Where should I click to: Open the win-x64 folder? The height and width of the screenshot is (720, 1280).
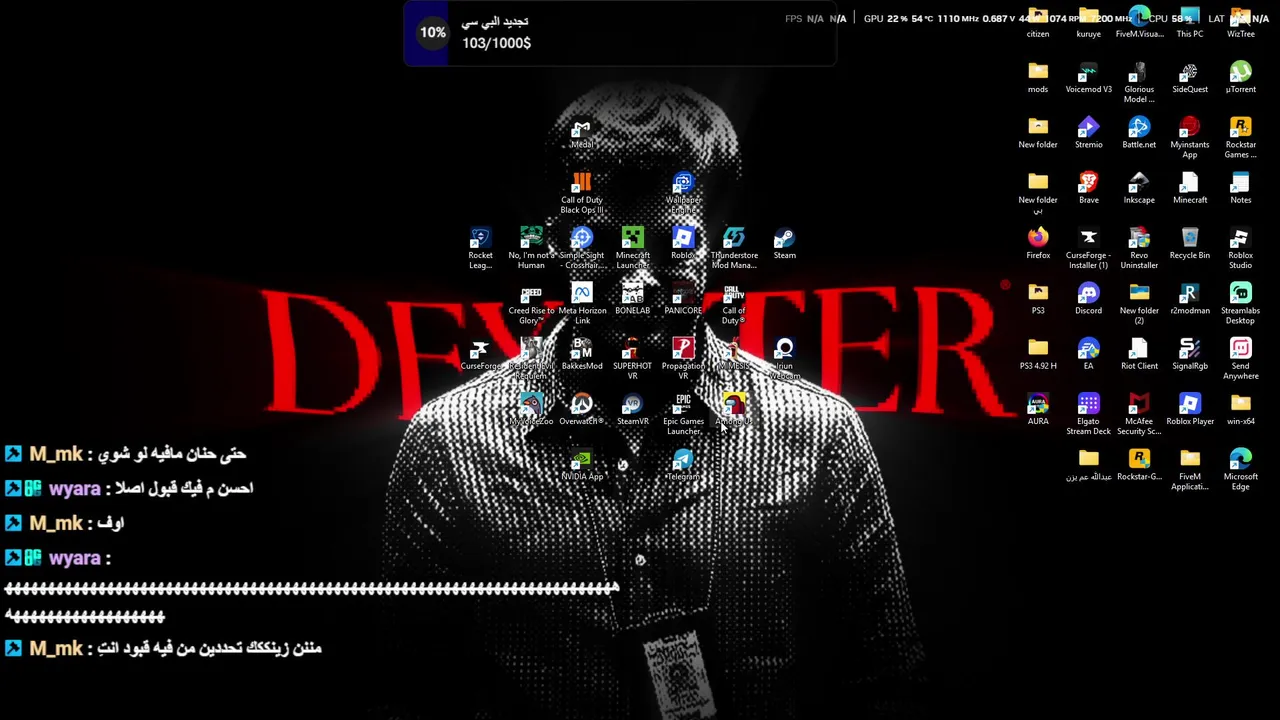[x=1240, y=410]
